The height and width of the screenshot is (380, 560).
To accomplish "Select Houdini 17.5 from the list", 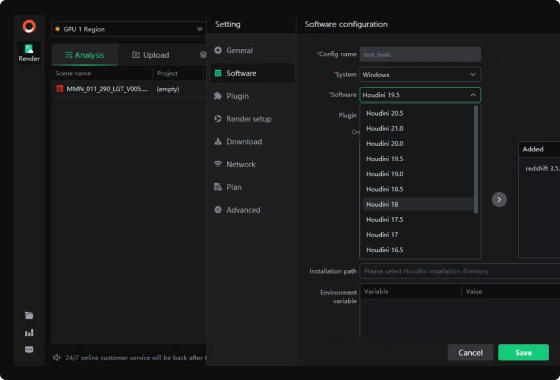I will click(418, 219).
